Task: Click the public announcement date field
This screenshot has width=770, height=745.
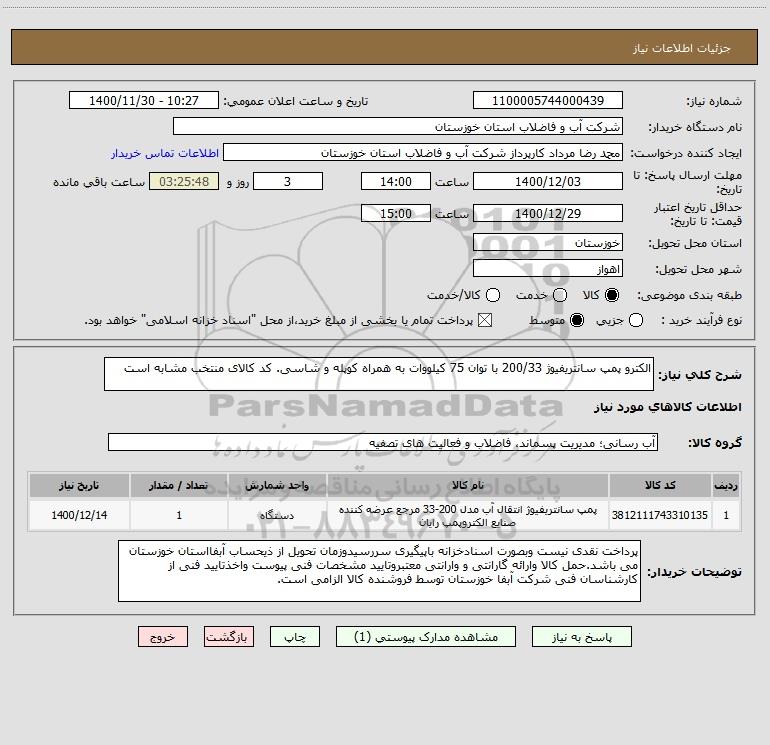Action: (144, 100)
